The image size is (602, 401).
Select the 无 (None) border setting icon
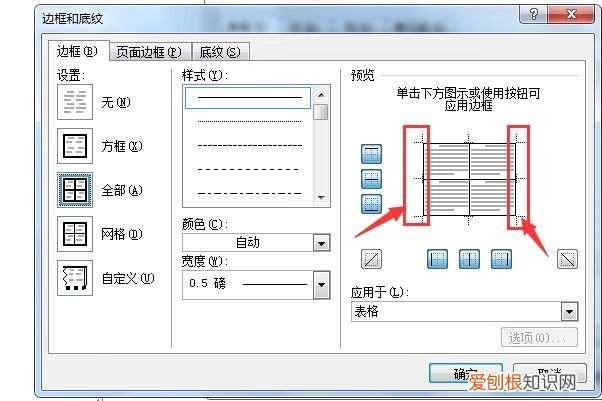click(75, 102)
